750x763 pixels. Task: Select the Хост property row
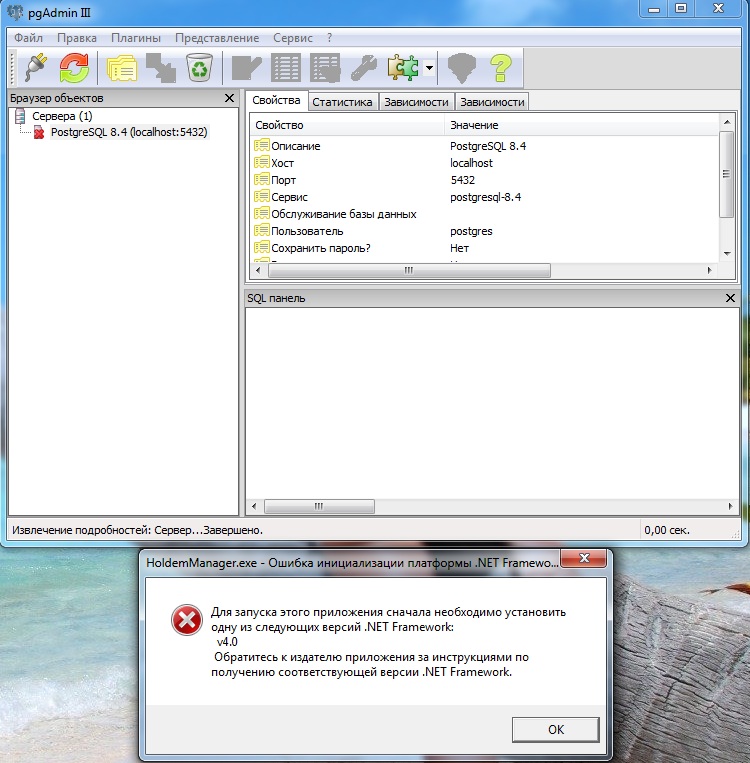tap(485, 163)
